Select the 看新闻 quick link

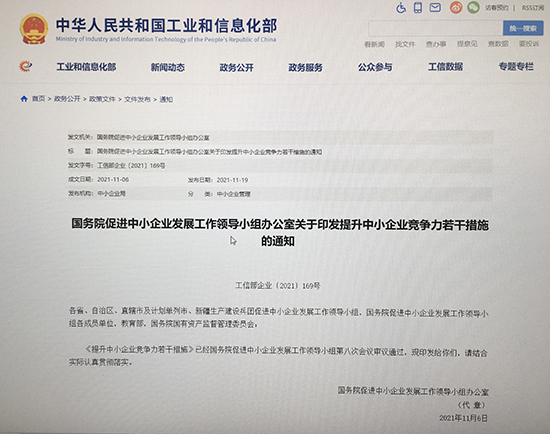click(374, 44)
